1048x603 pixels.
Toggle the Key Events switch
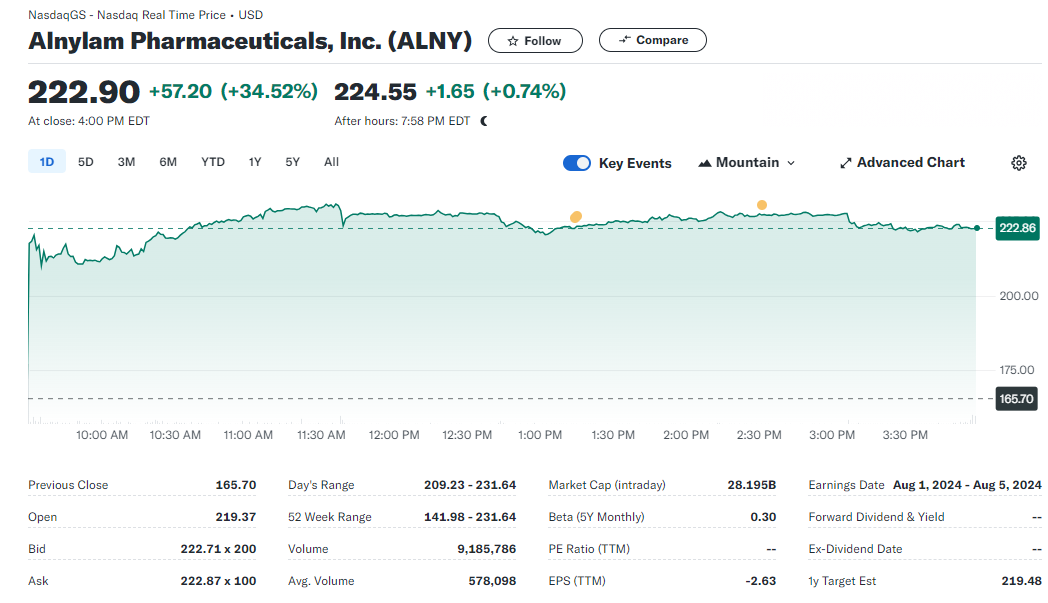point(577,163)
